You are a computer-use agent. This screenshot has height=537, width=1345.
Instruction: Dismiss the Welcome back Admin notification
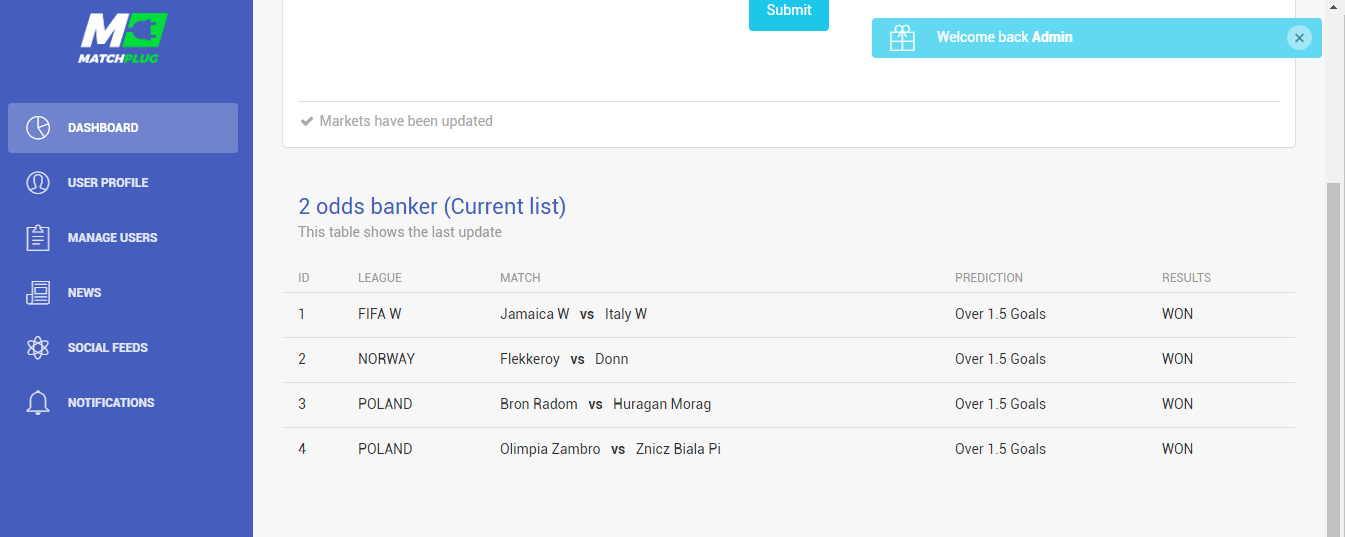pyautogui.click(x=1299, y=38)
